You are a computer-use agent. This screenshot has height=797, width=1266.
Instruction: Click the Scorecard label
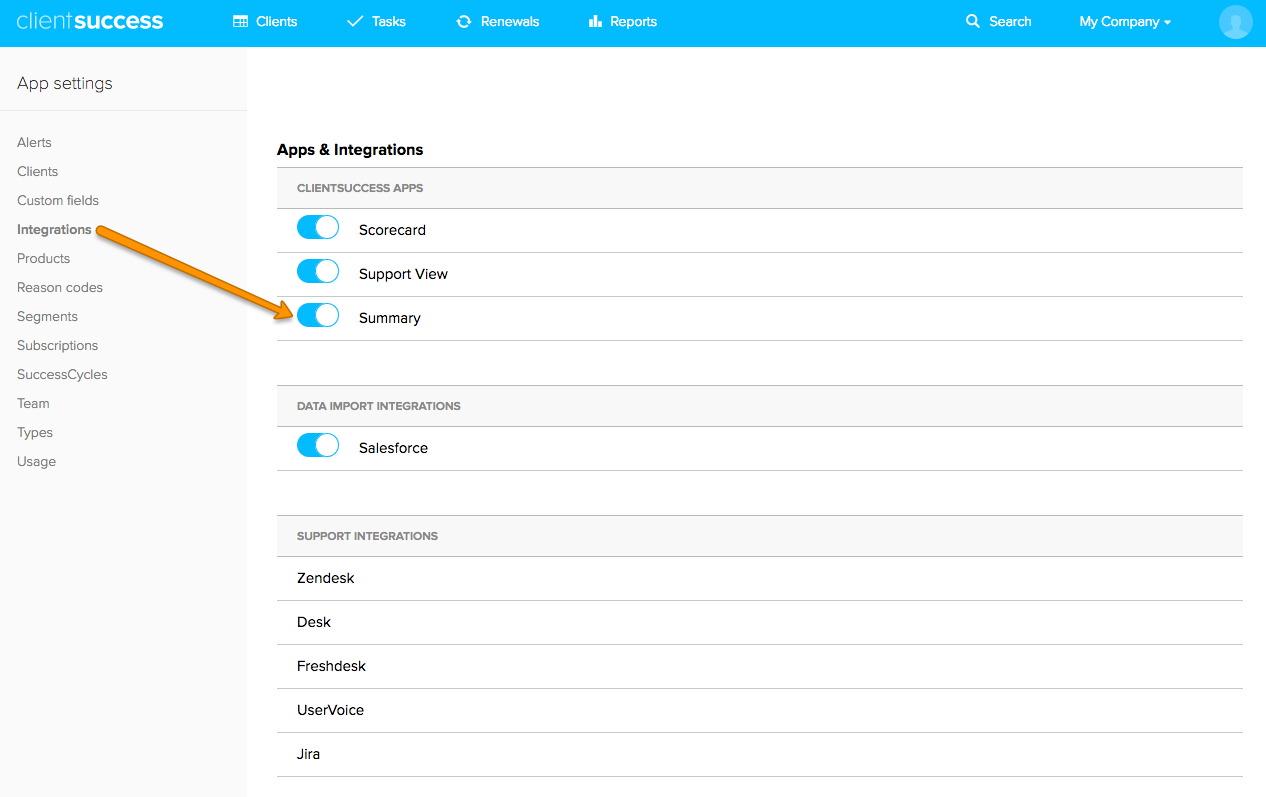click(392, 230)
